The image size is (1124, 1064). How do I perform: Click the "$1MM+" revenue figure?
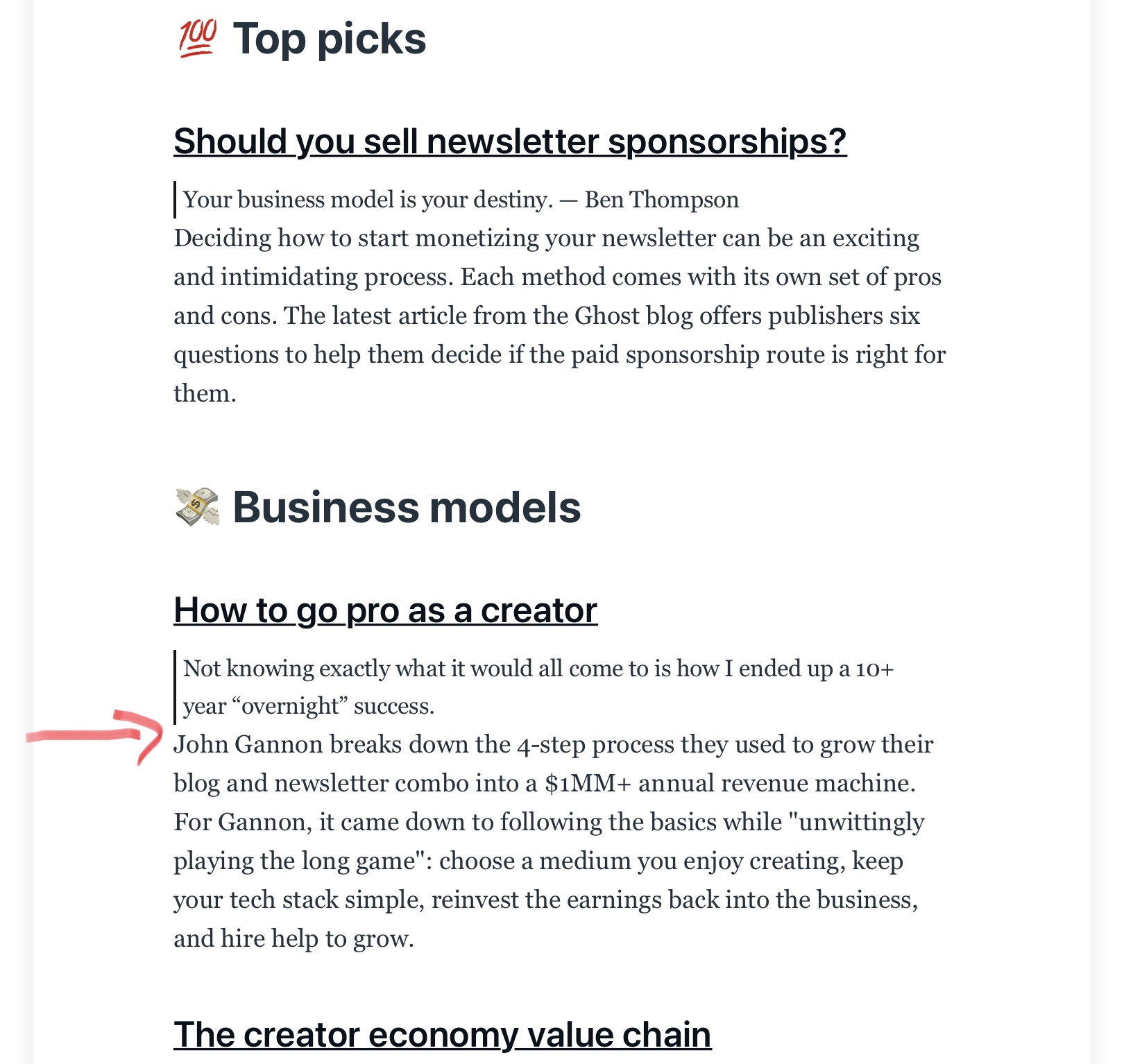click(588, 783)
